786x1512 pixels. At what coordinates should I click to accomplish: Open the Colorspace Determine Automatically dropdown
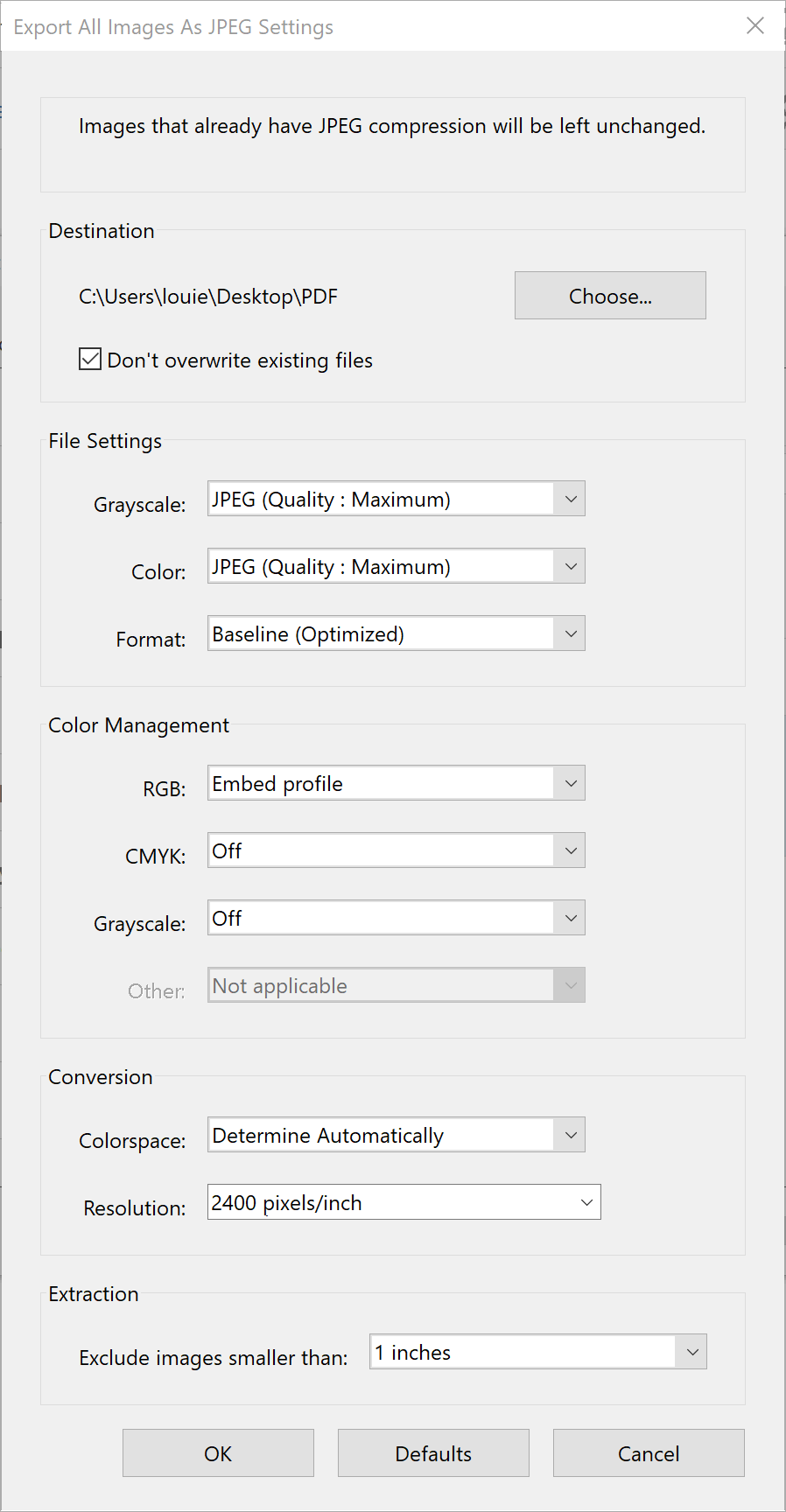coord(396,1135)
